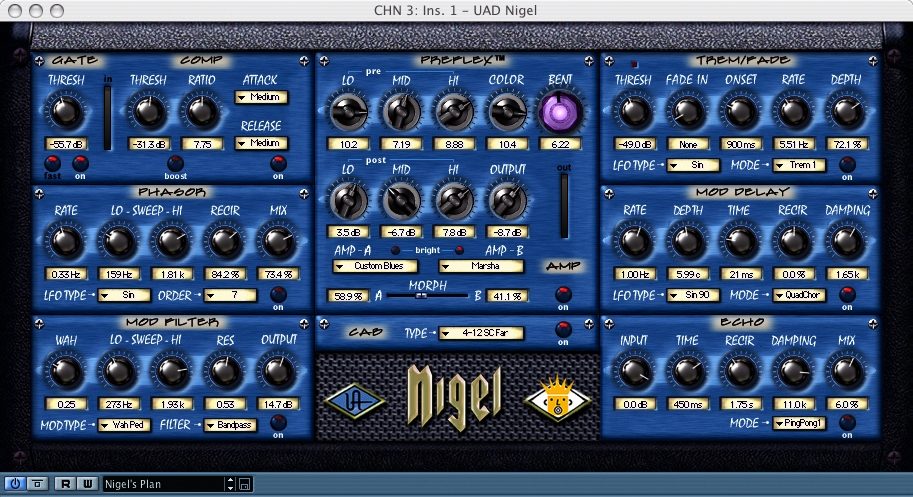Click the Nigel's Plan preset name field
Viewport: 913px width, 497px height.
[x=164, y=484]
